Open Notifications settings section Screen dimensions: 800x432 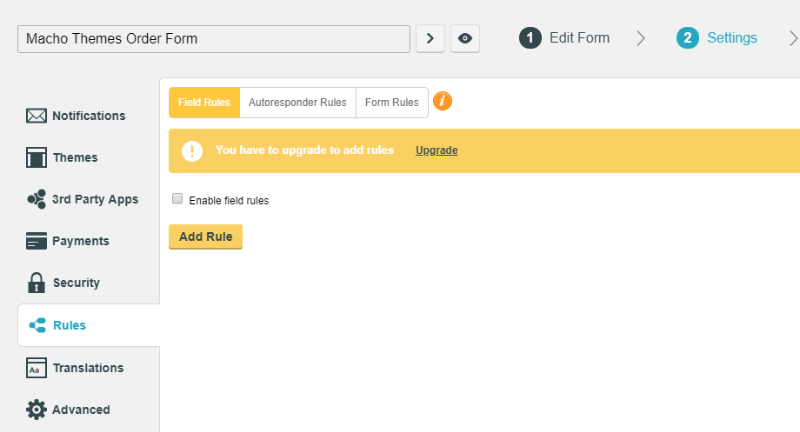(88, 116)
